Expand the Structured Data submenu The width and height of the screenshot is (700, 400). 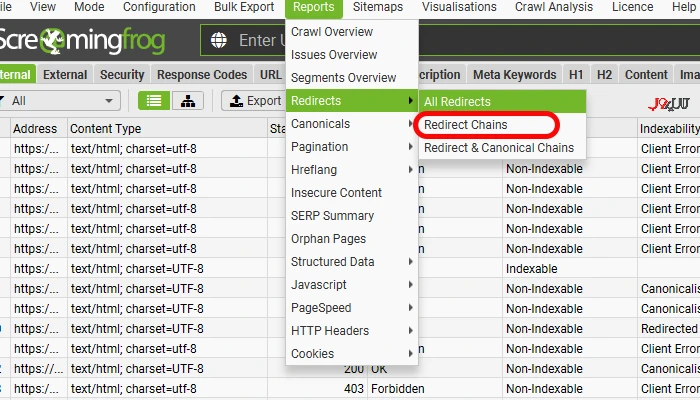(x=352, y=262)
